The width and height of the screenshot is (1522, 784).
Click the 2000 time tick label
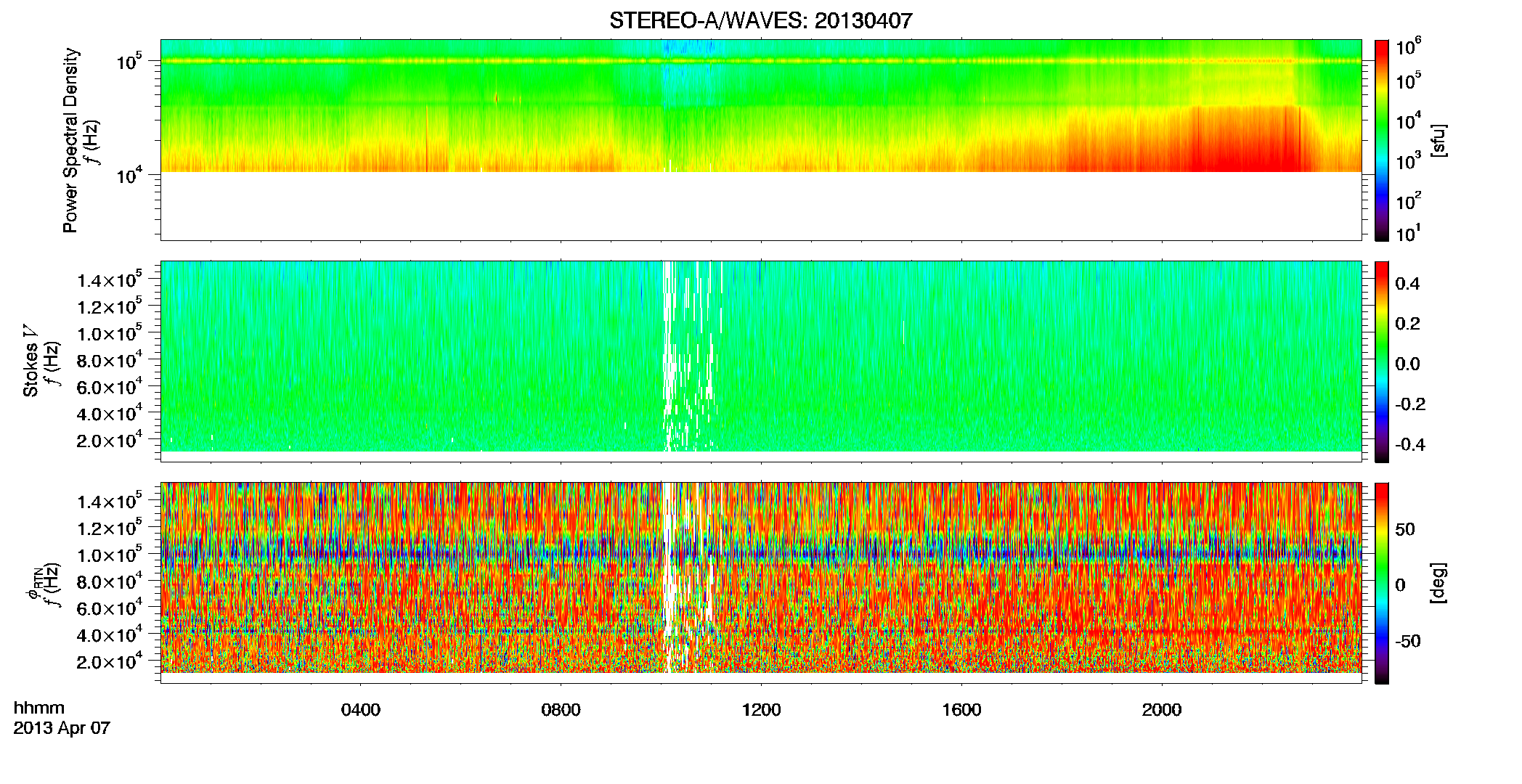pyautogui.click(x=1162, y=709)
